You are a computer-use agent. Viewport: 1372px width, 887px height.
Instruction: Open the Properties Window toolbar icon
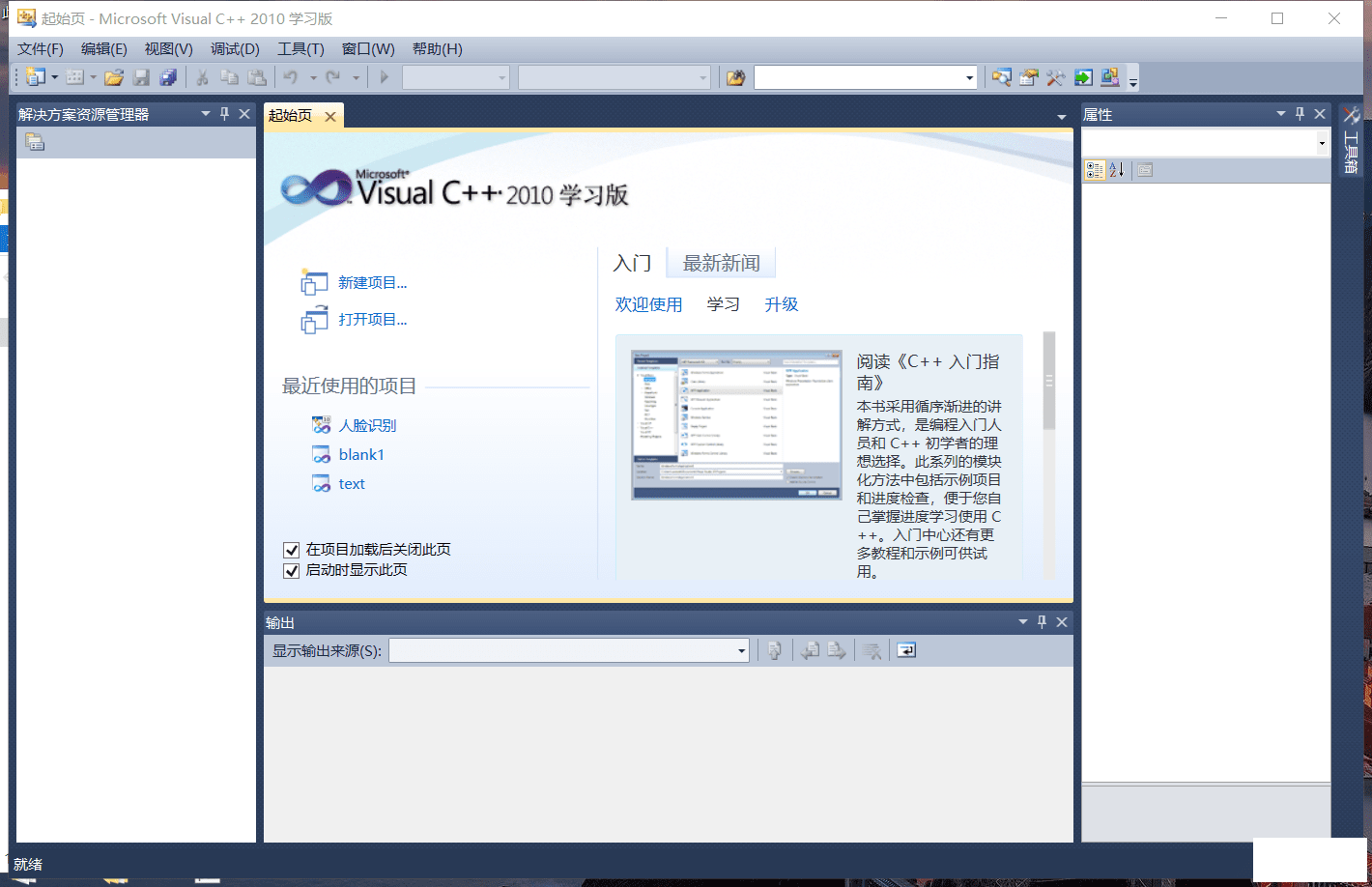[x=1029, y=77]
